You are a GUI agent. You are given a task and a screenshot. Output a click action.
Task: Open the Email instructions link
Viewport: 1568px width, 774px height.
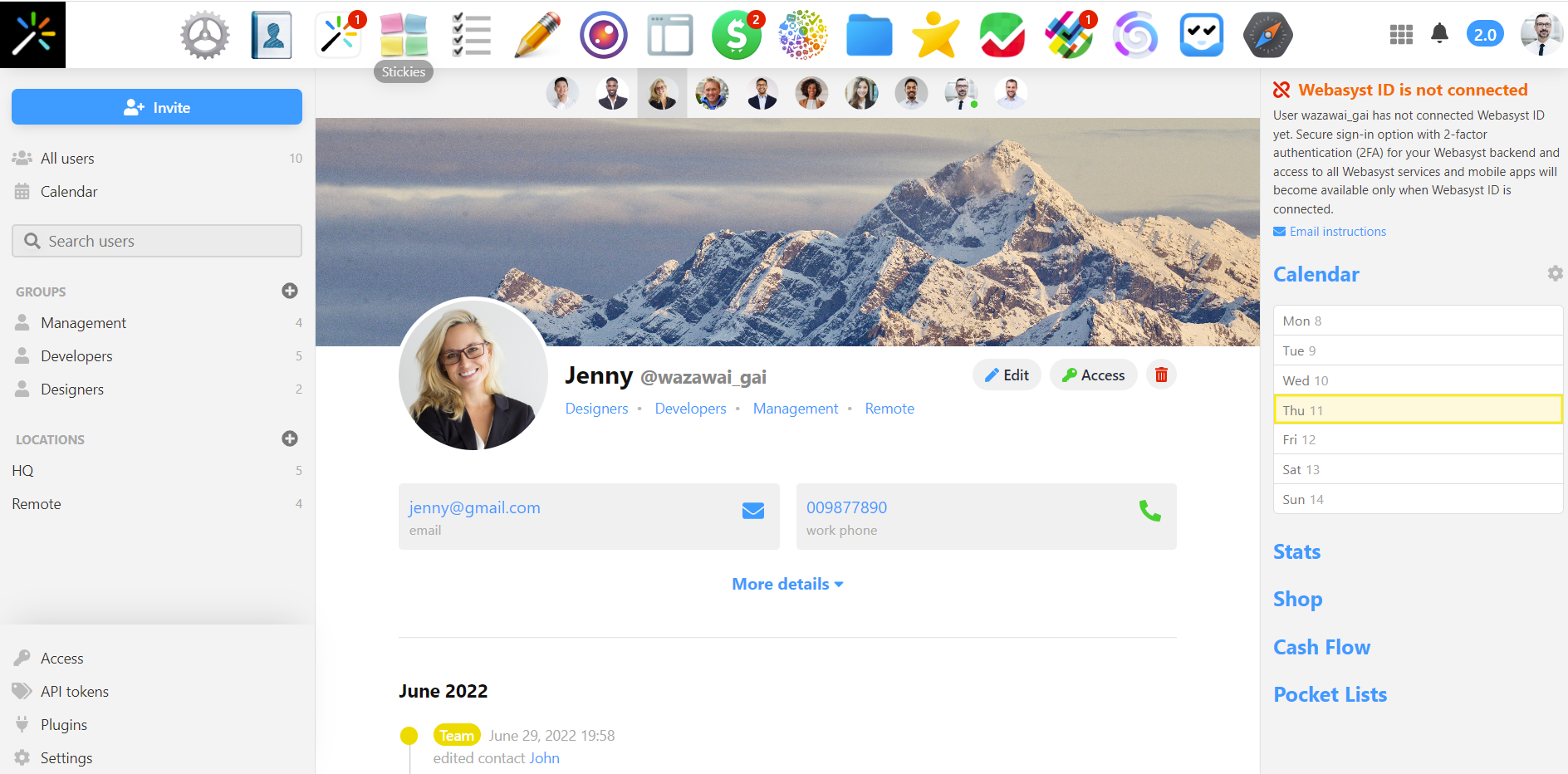[1337, 231]
